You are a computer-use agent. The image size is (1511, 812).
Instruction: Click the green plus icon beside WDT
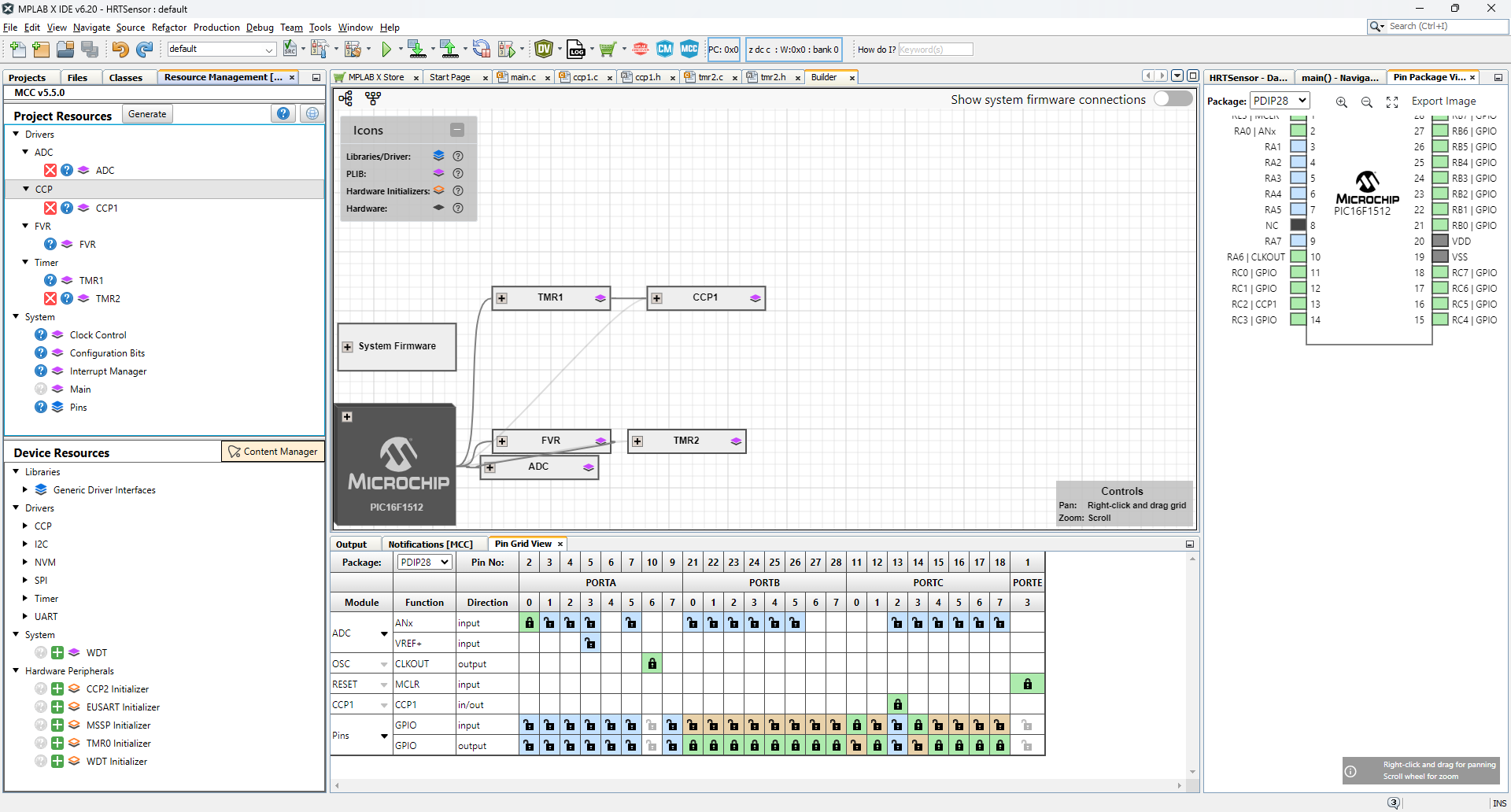[57, 652]
